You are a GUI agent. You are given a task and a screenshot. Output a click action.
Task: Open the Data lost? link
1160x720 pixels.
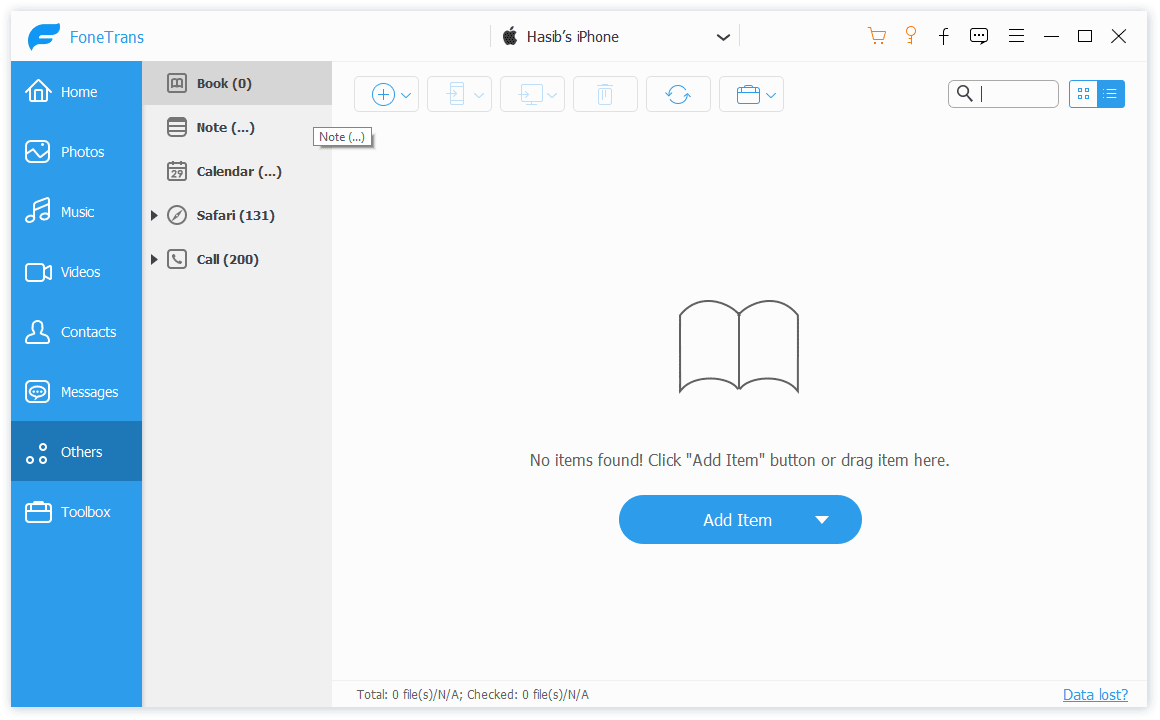click(x=1095, y=694)
